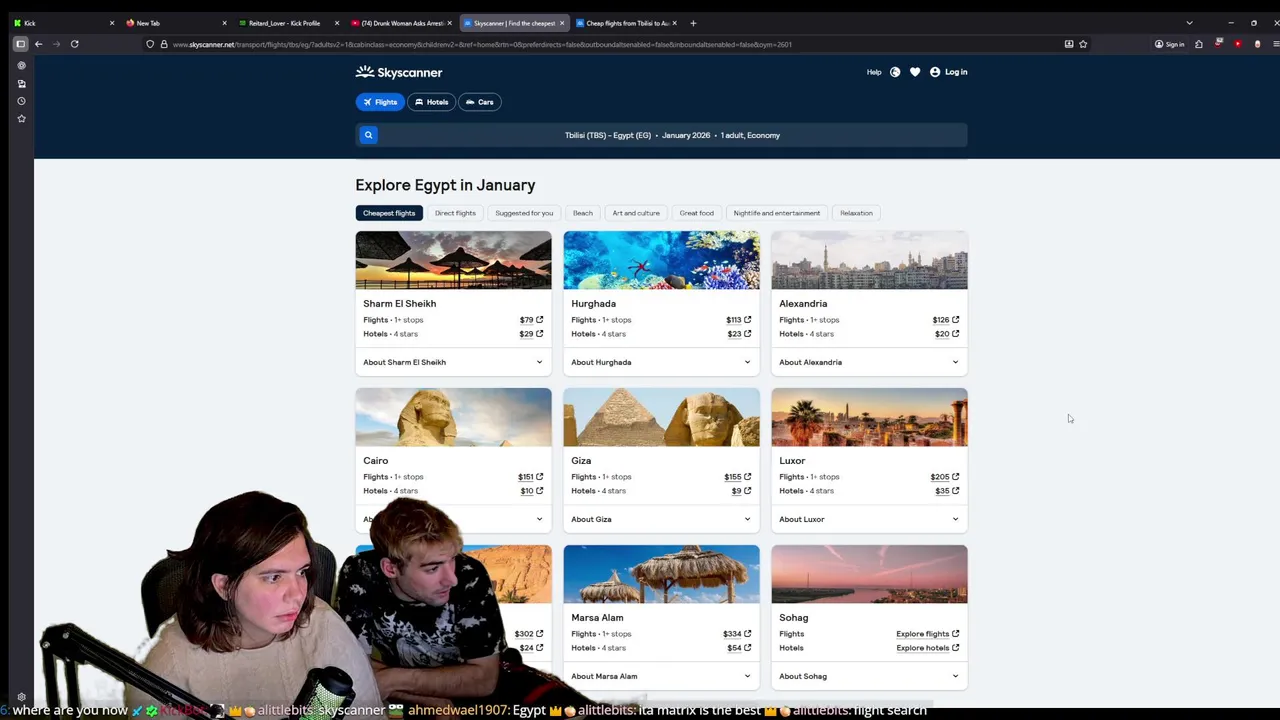Expand About Marsa Alam section

(661, 676)
